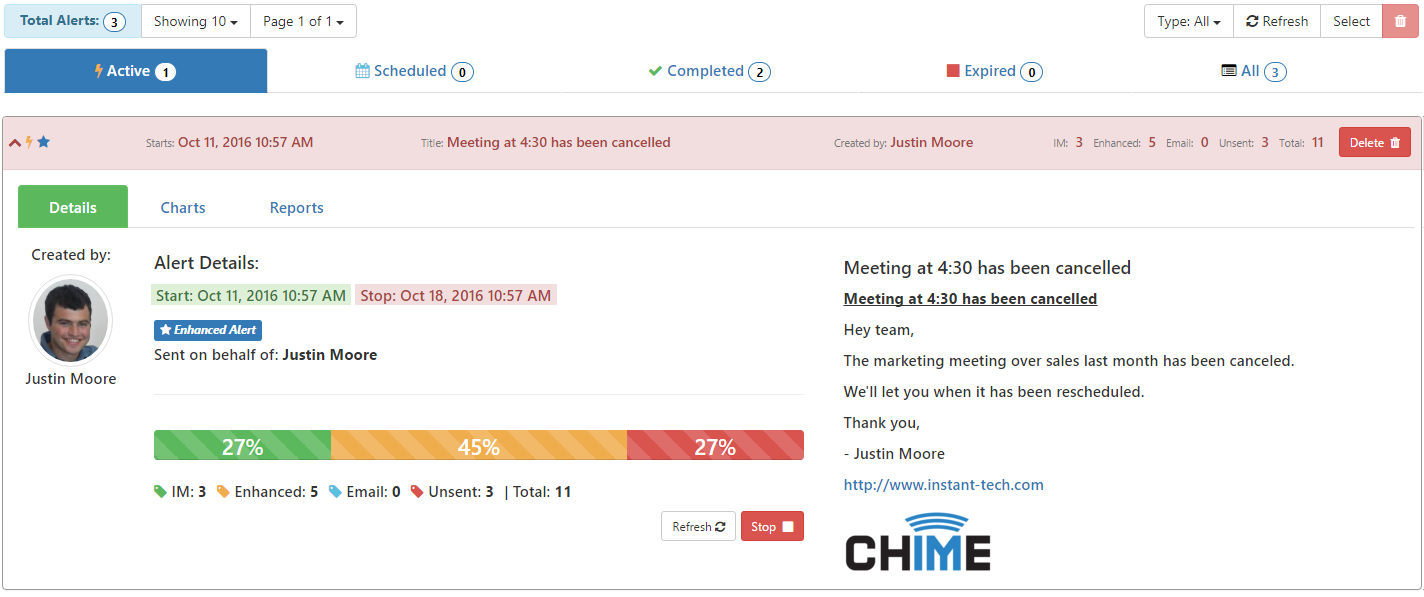Click the blue Email tag icon
This screenshot has width=1424, height=597.
coord(335,492)
